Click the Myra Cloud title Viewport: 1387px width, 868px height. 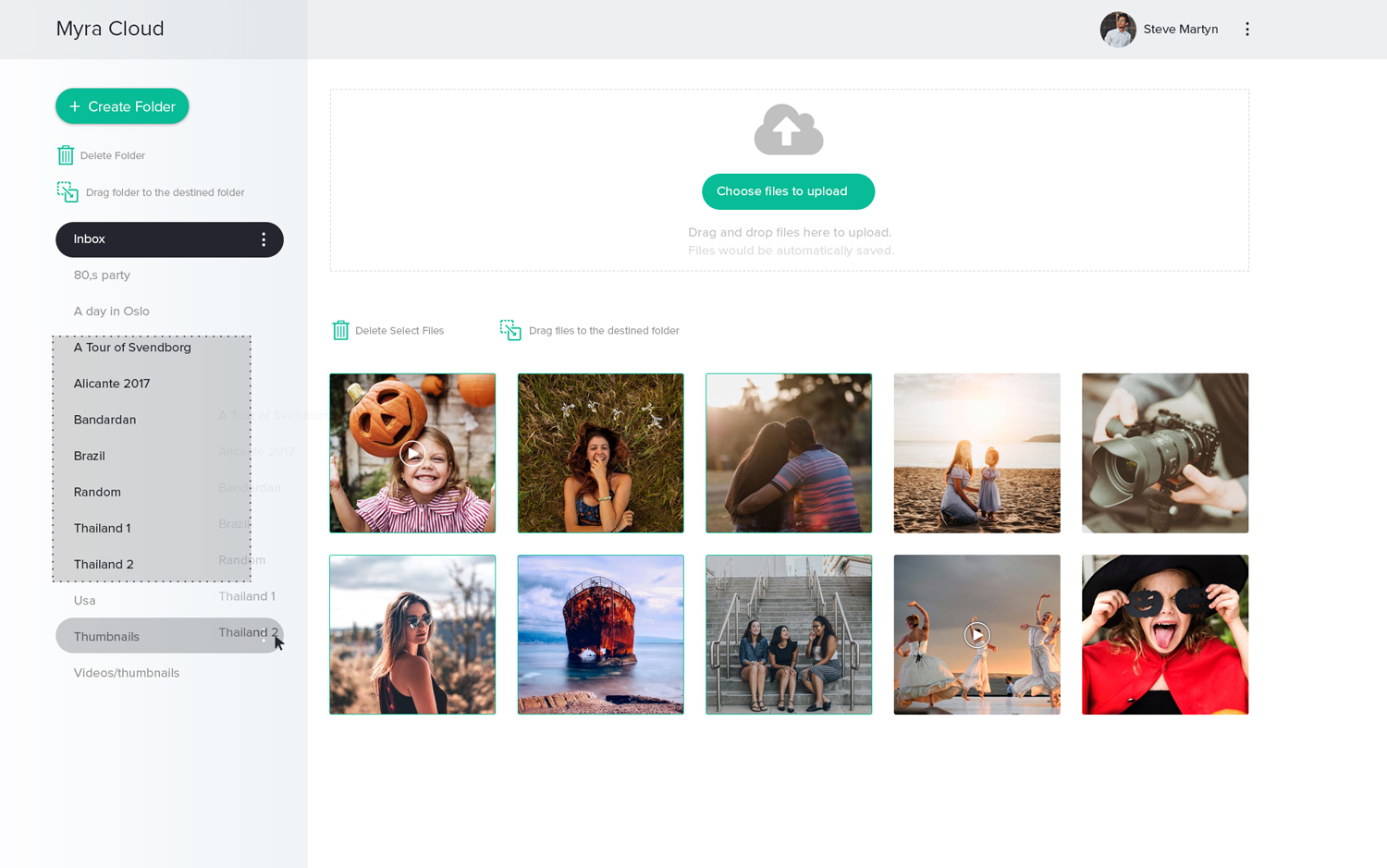110,29
